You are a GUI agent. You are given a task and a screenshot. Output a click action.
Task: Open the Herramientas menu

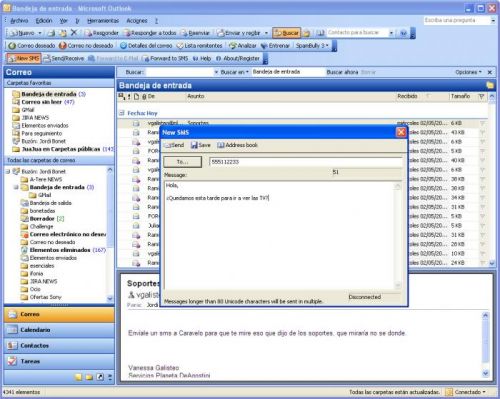coord(103,21)
